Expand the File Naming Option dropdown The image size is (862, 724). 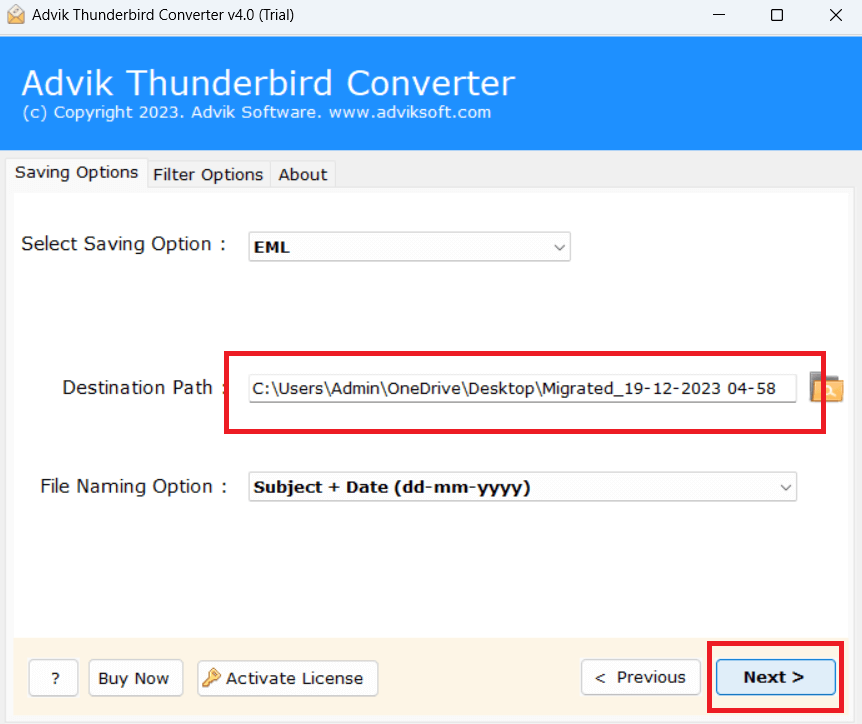pyautogui.click(x=522, y=487)
